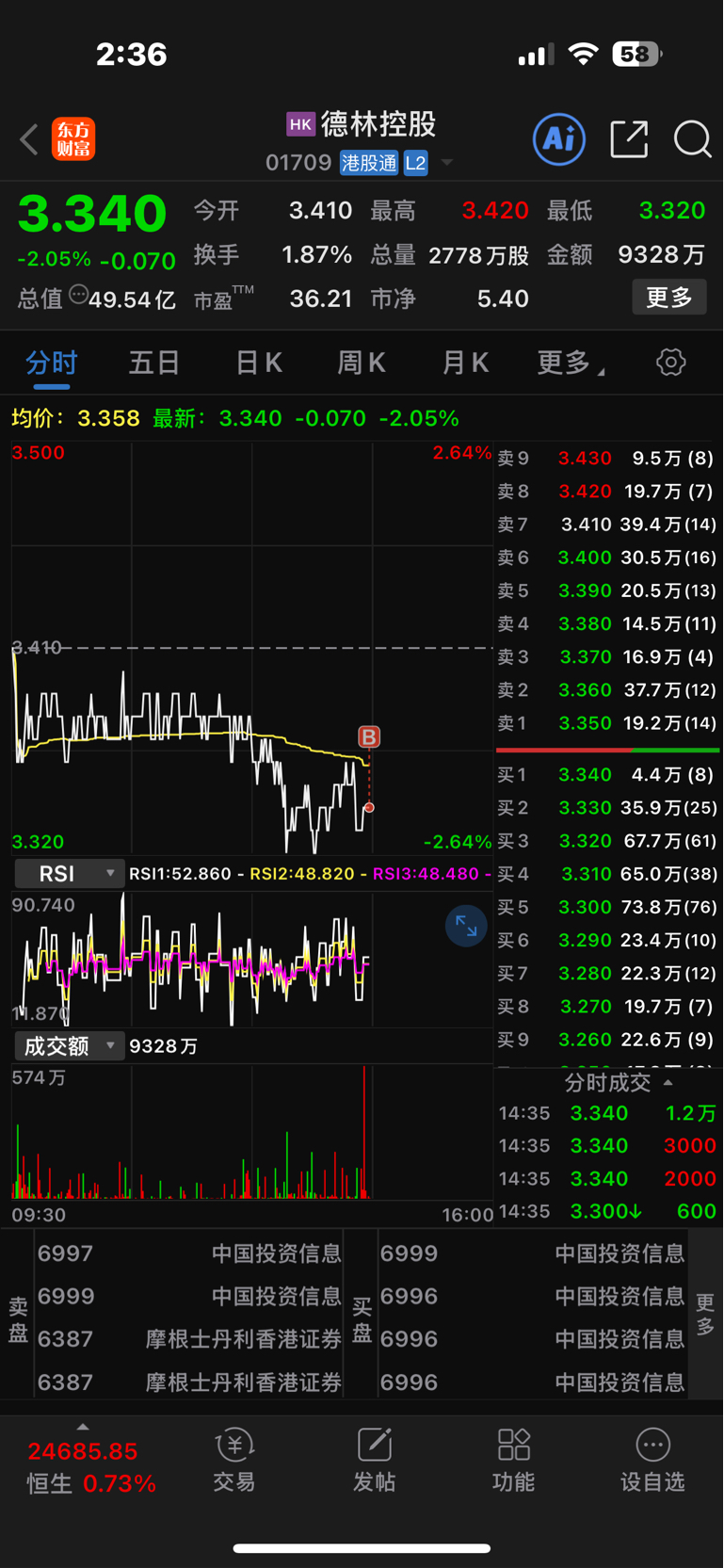Open the 发帖 post icon
The height and width of the screenshot is (1568, 724).
[x=374, y=1461]
